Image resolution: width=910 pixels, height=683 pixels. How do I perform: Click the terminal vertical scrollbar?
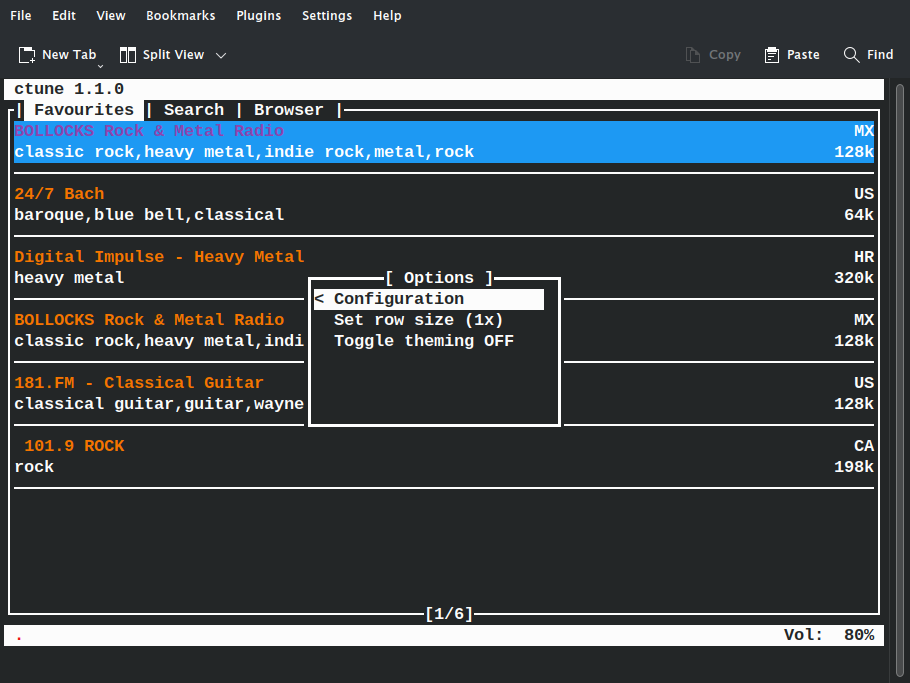point(900,380)
